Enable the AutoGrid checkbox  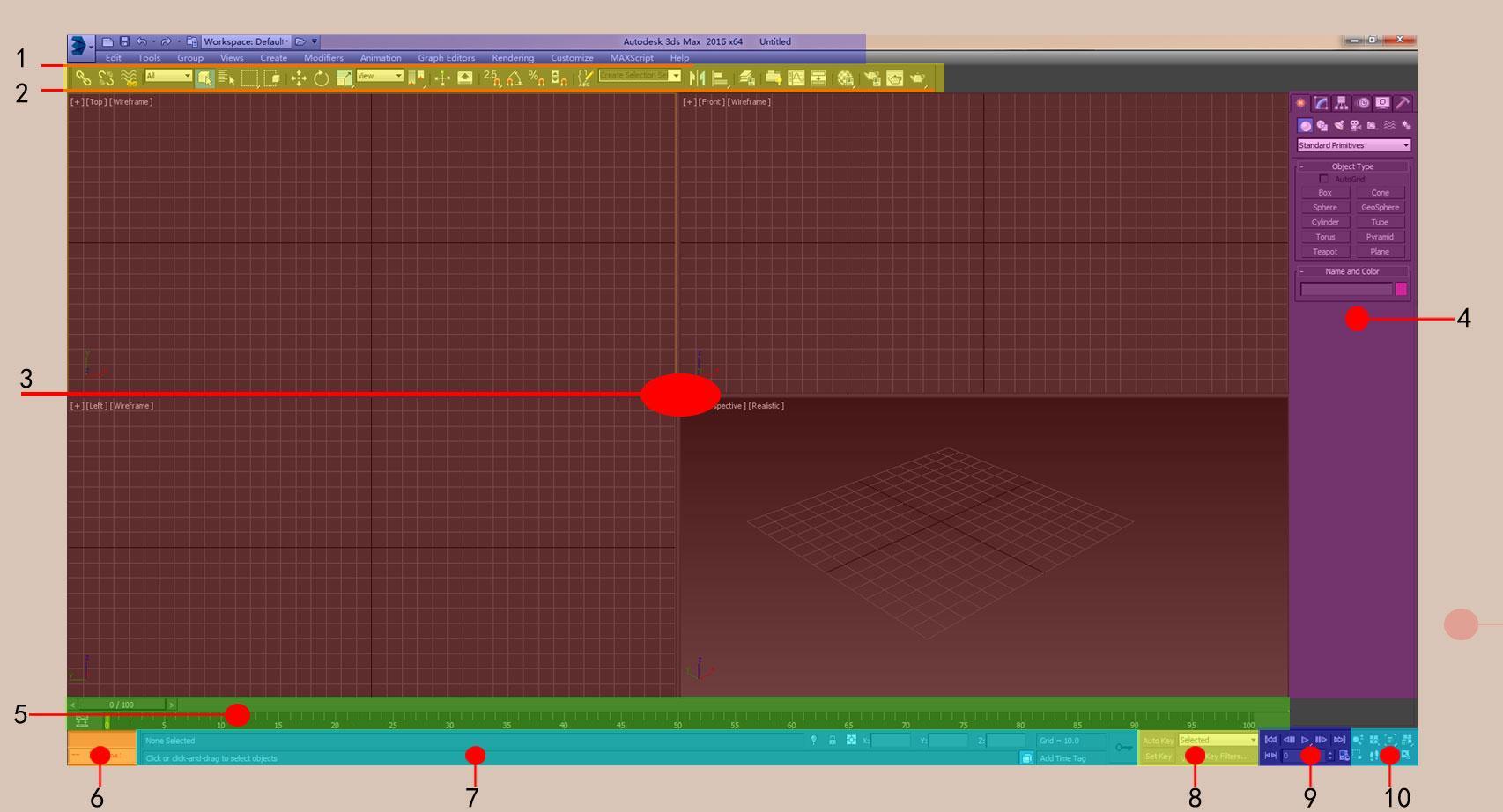[x=1323, y=179]
